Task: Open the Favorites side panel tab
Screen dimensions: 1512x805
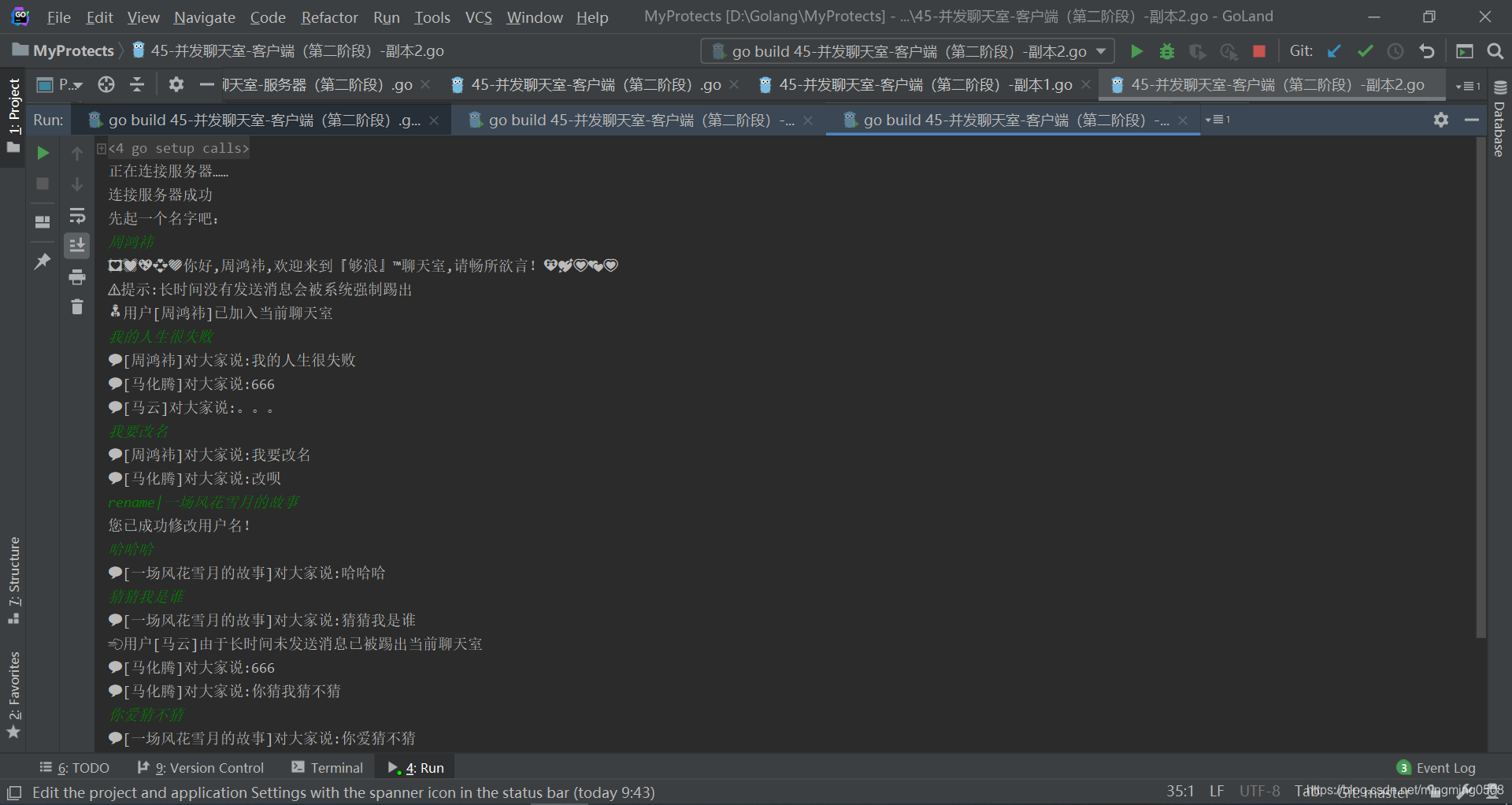Action: click(x=13, y=695)
